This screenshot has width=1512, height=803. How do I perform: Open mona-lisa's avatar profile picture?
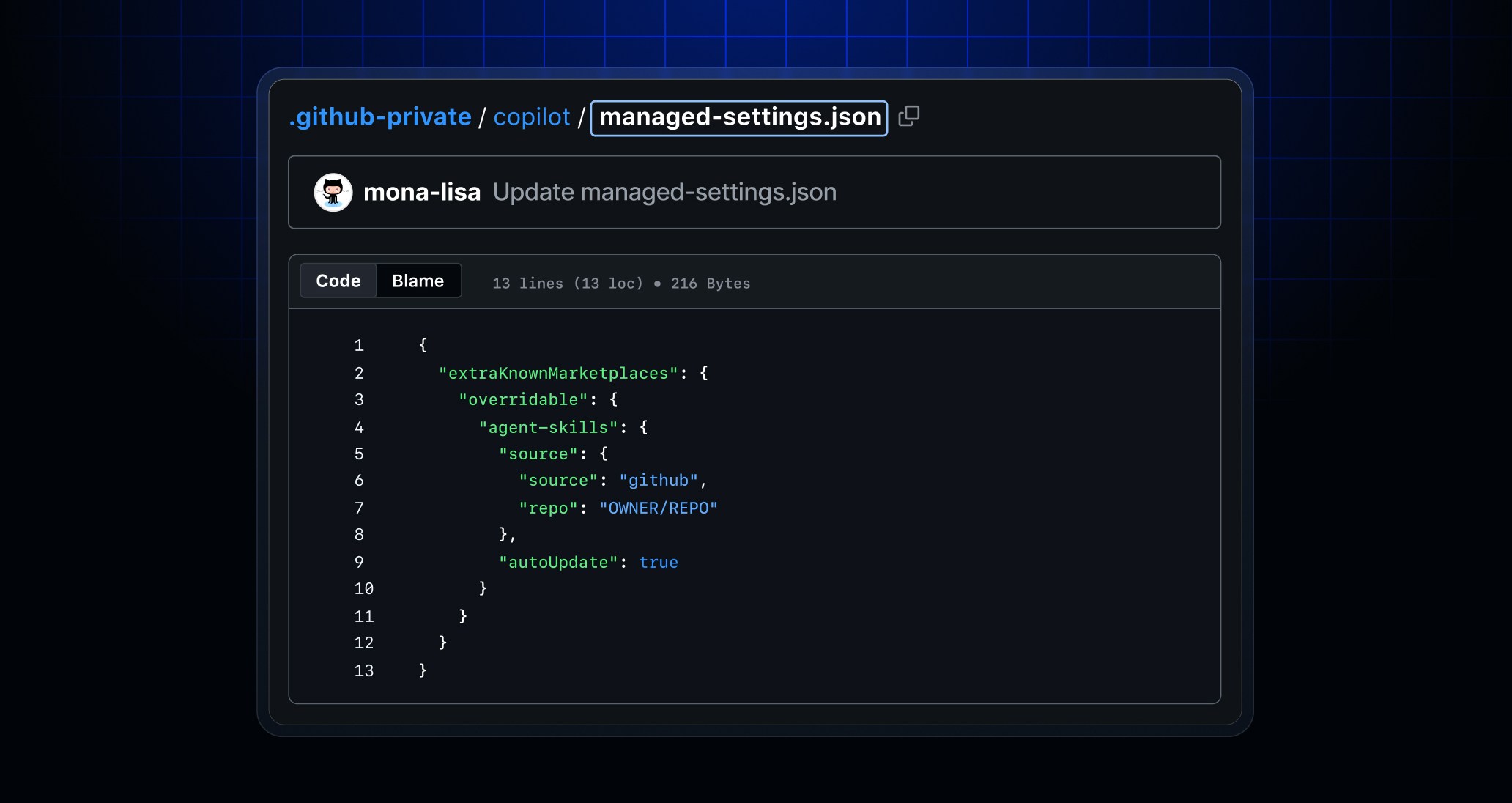coord(333,192)
